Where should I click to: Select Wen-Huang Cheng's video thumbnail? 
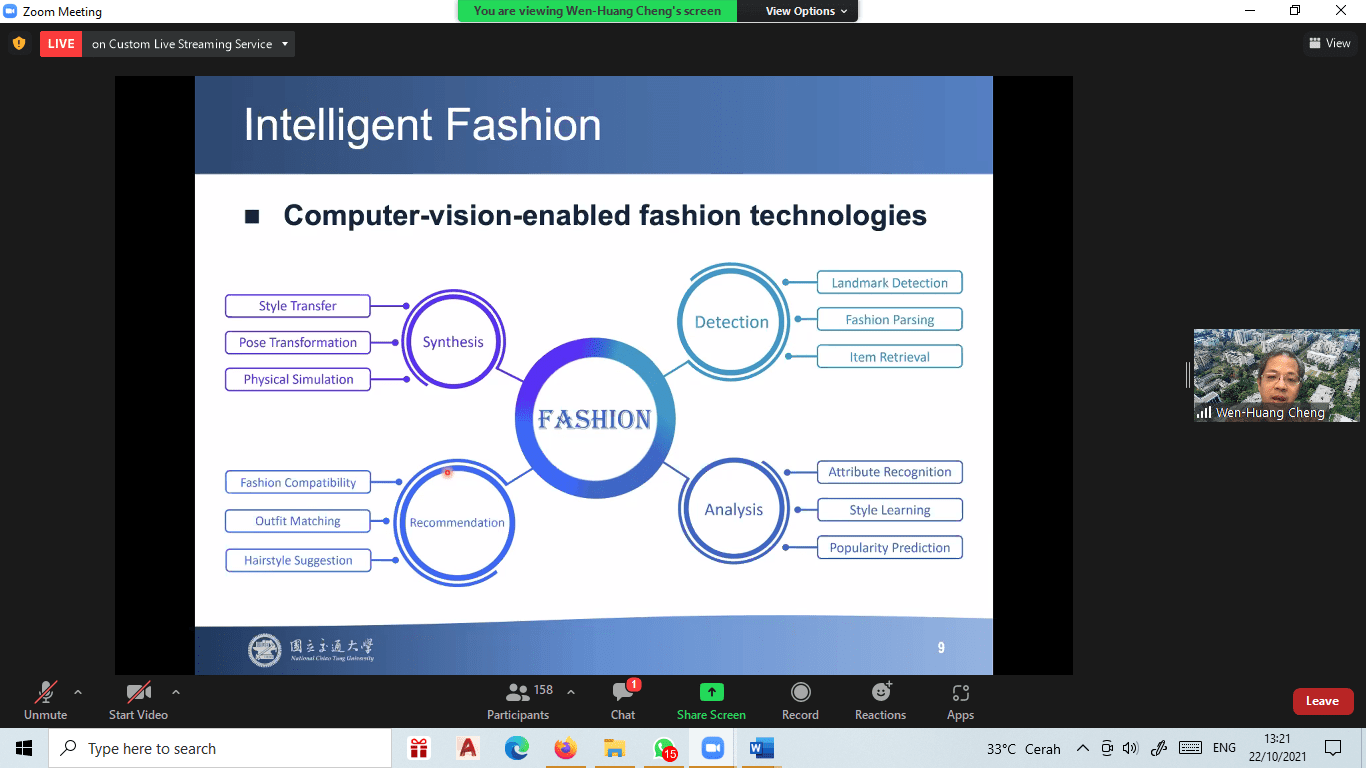point(1276,375)
